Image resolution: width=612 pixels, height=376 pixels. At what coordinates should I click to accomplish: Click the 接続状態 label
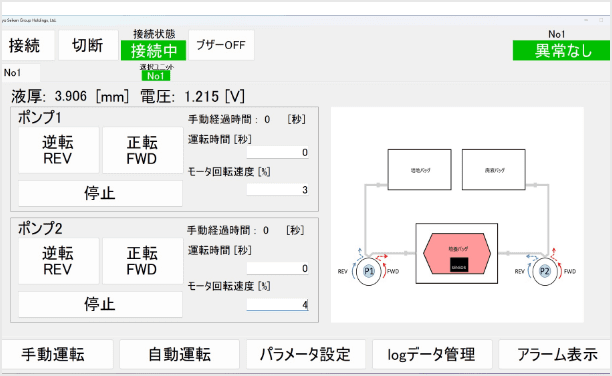tap(154, 34)
